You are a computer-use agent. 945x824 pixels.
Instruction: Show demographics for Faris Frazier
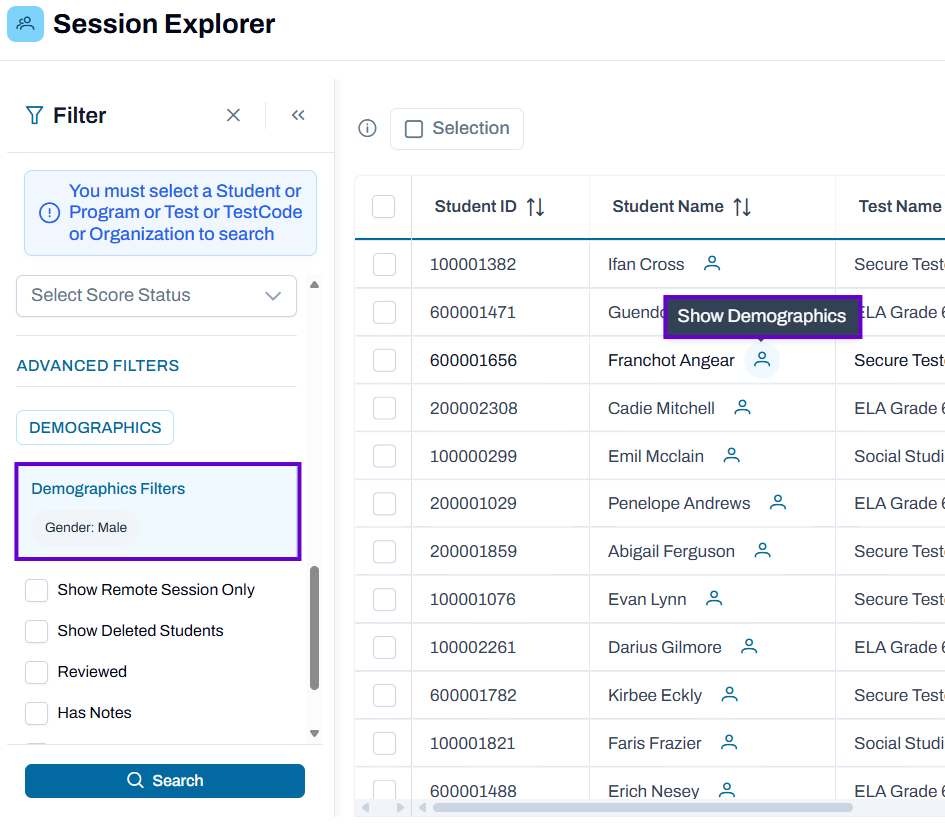coord(729,742)
